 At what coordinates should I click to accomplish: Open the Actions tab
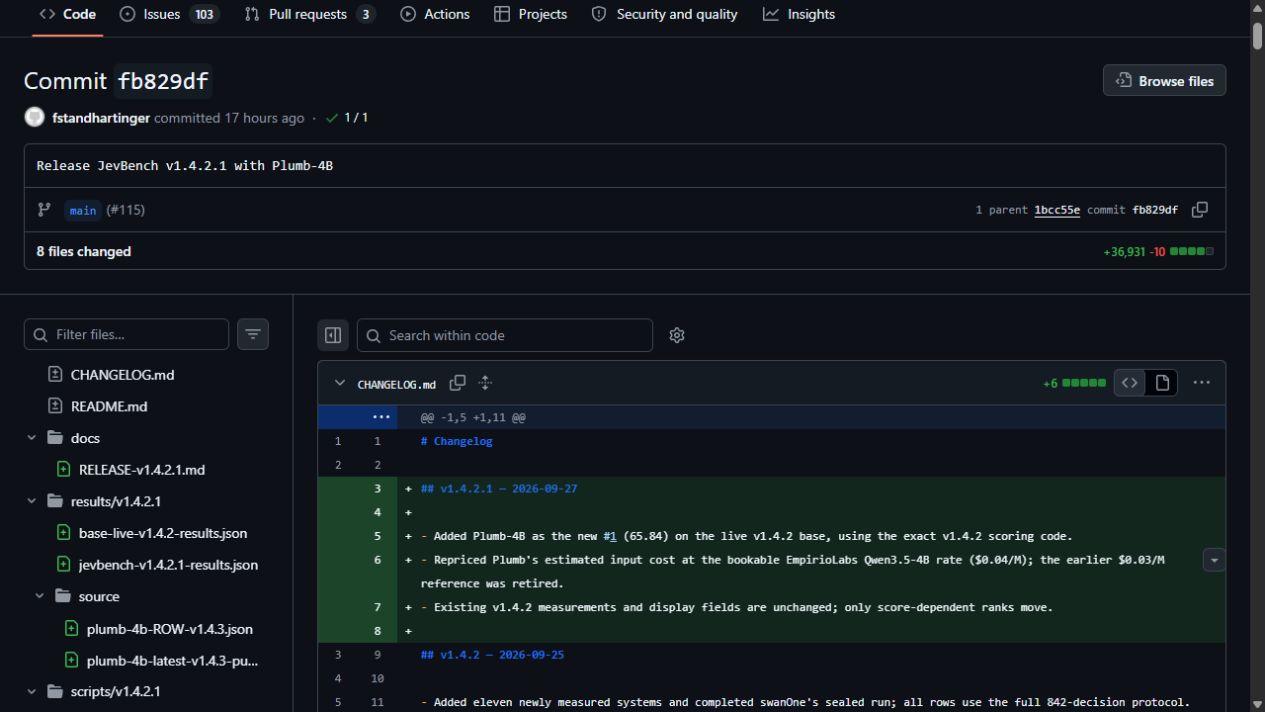pyautogui.click(x=435, y=14)
